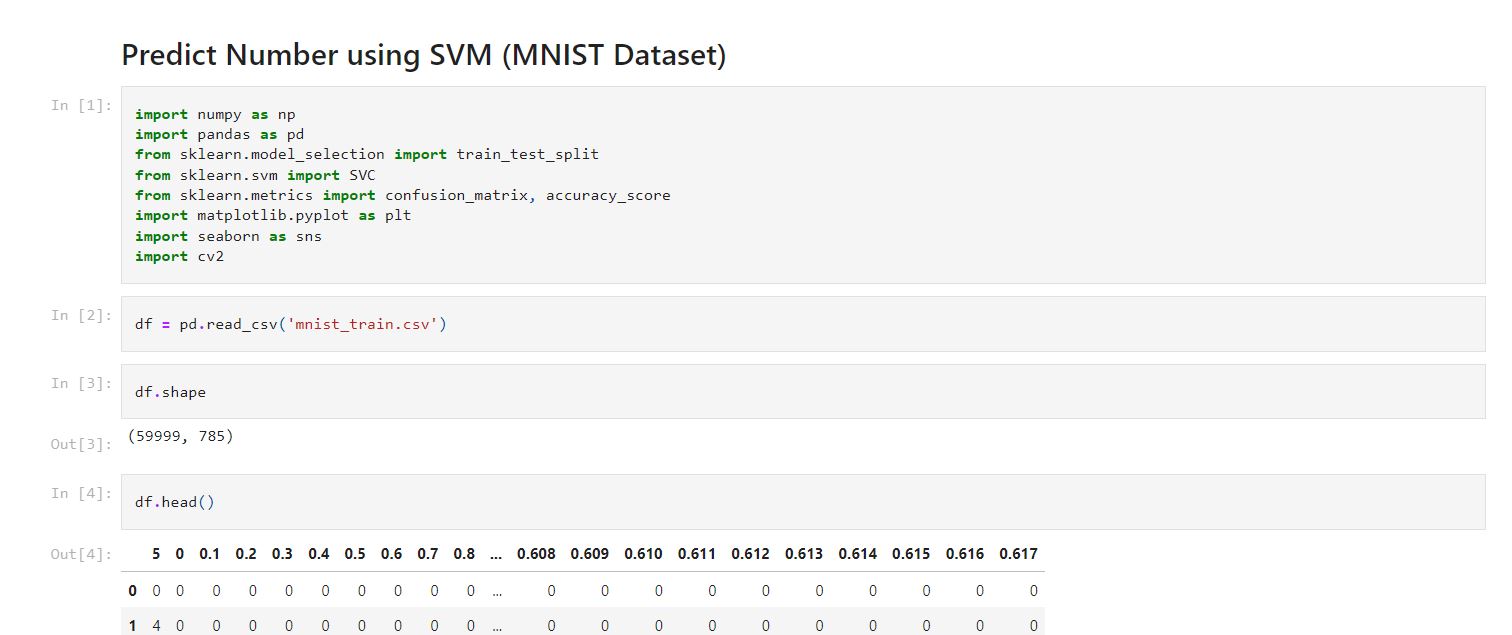Screen dimensions: 1512x635
Task: Click the In [1] prompt label
Action: [x=82, y=105]
